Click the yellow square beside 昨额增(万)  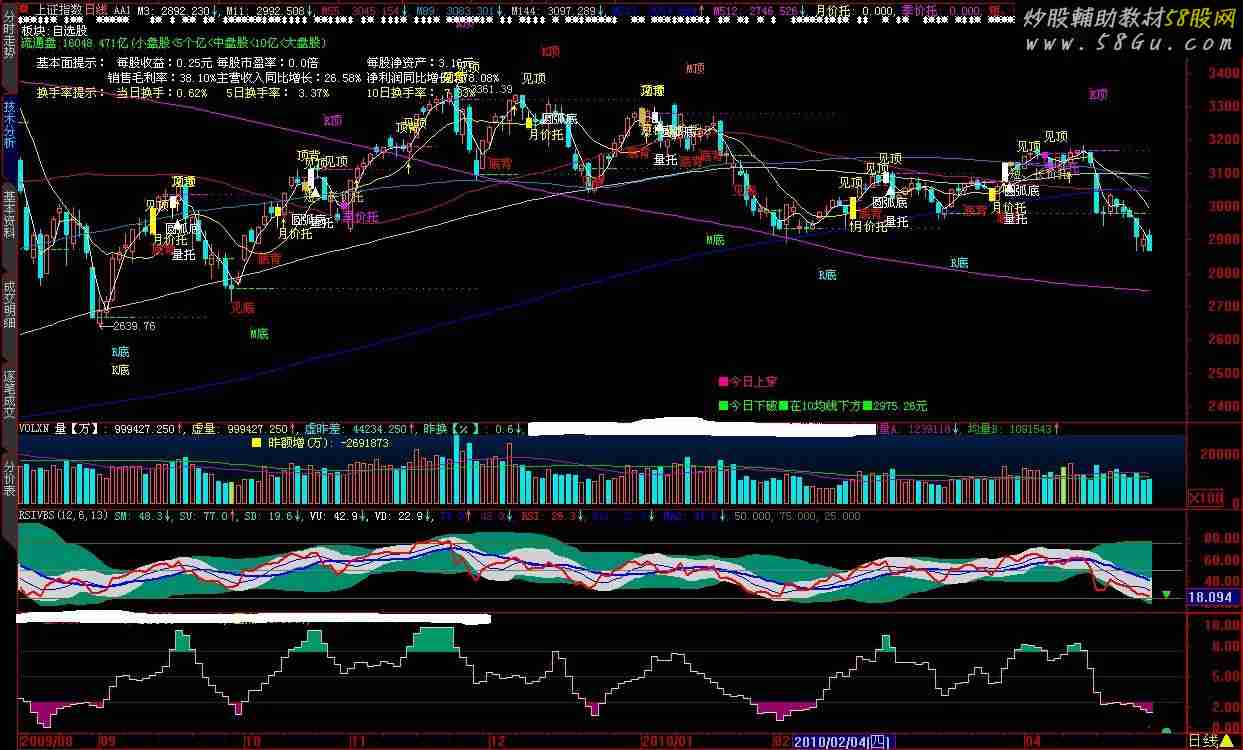256,442
